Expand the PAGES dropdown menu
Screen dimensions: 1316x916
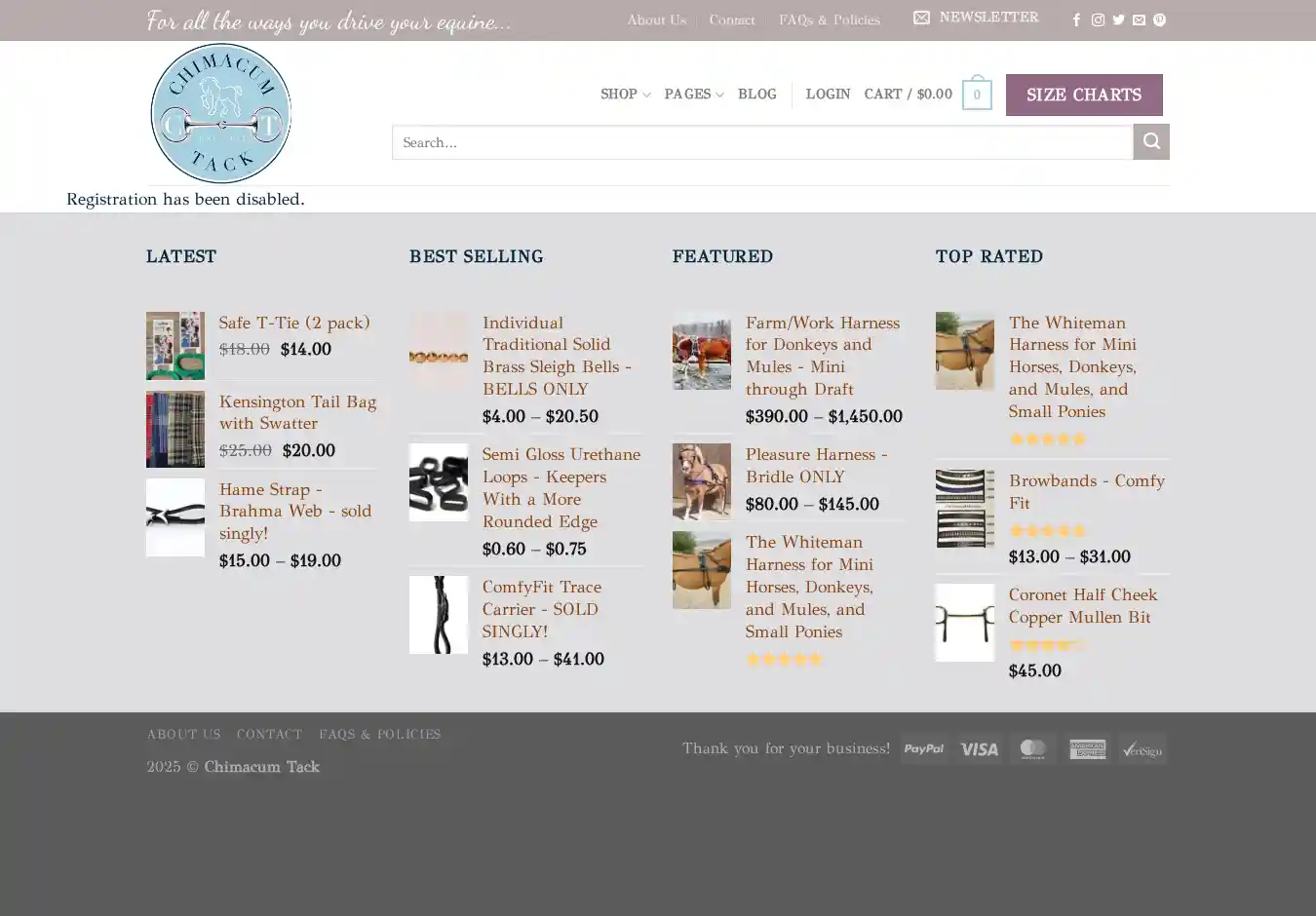693,95
